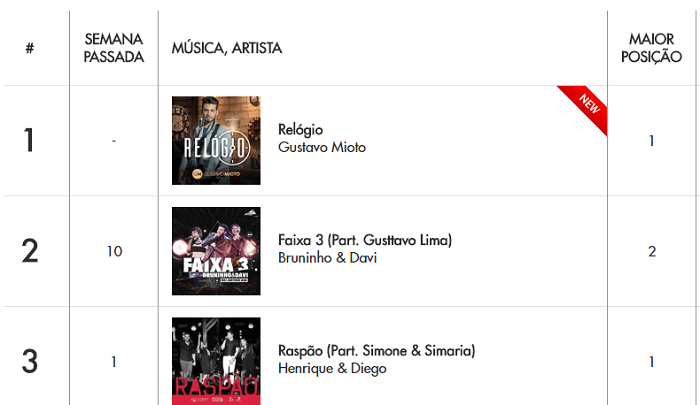Open song Raspão (Part. Simone & Simaria)

point(376,351)
